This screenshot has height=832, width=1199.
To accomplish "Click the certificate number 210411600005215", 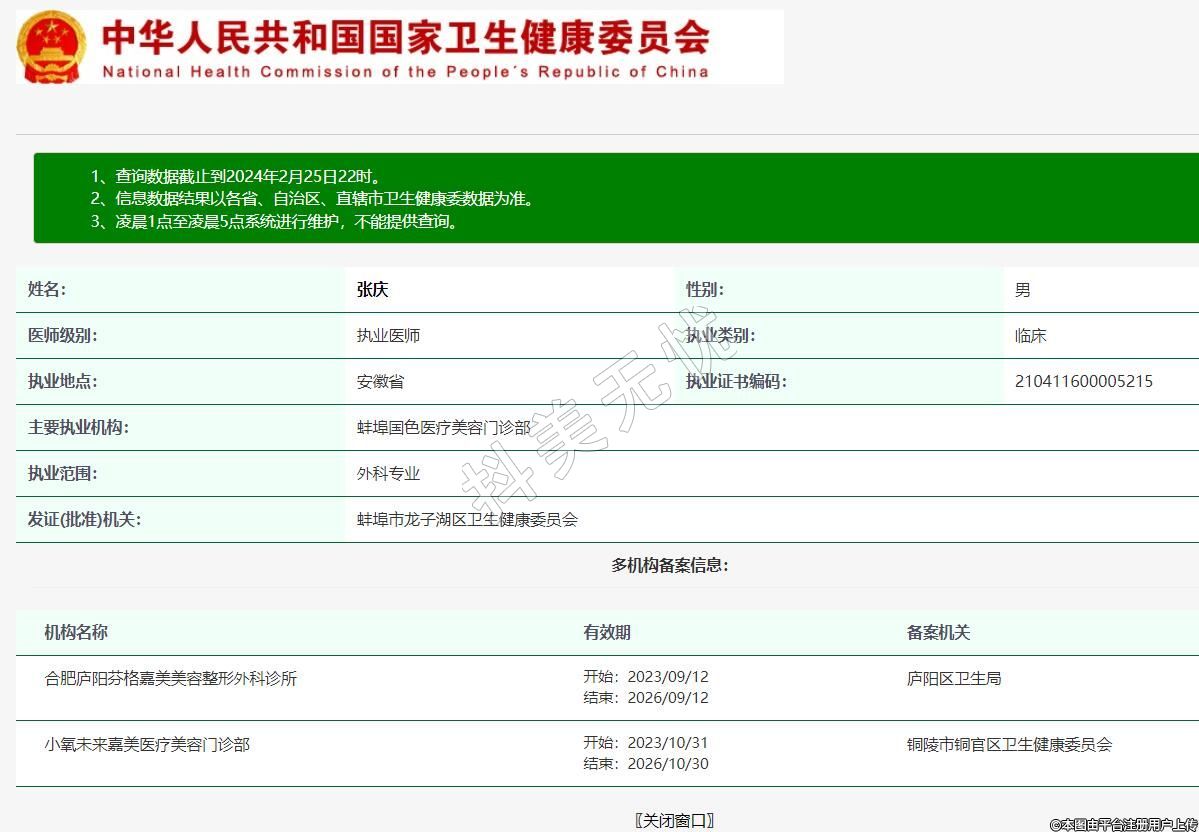I will coord(1083,382).
